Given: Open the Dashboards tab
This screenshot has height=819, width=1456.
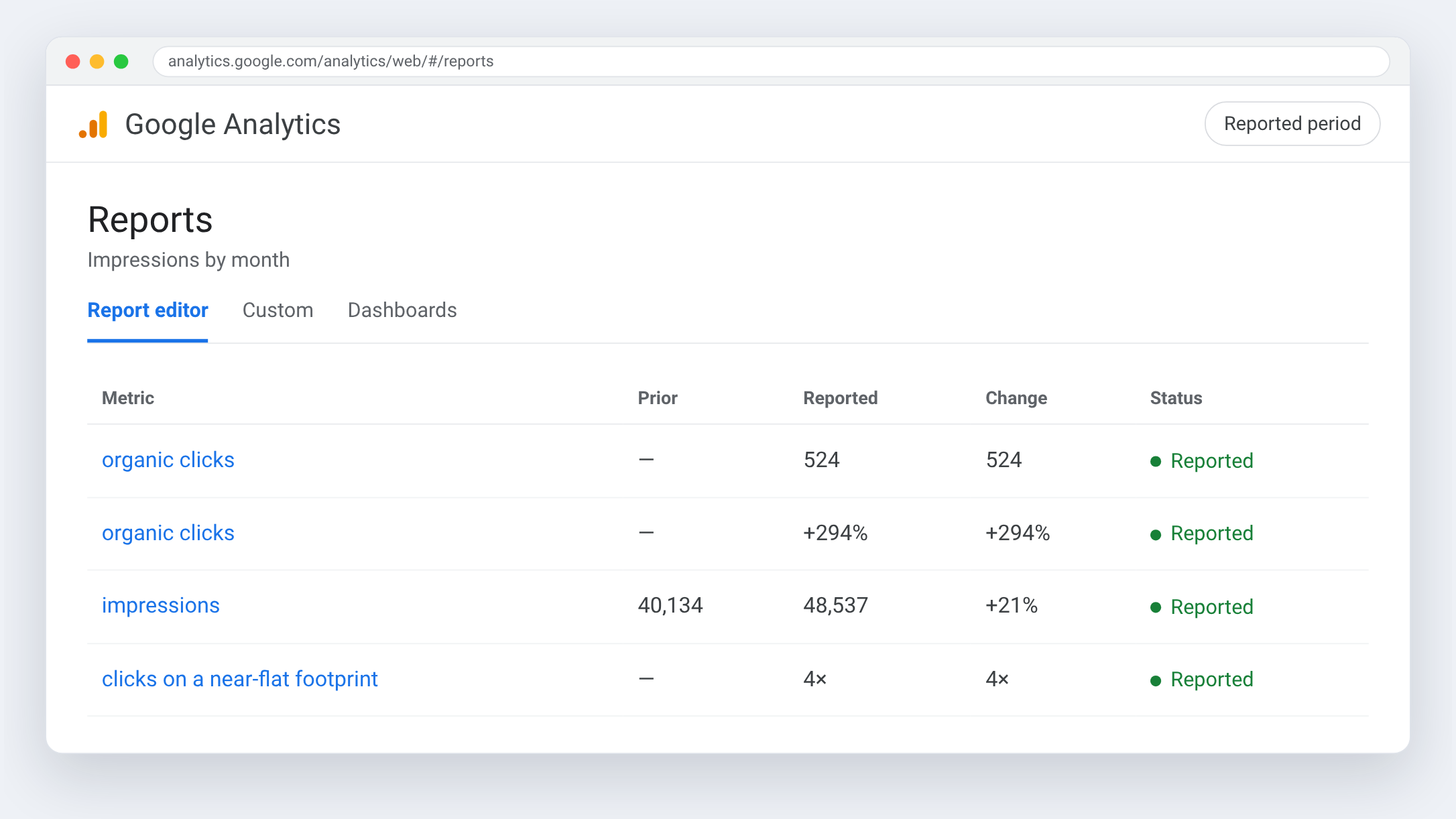Looking at the screenshot, I should point(402,310).
